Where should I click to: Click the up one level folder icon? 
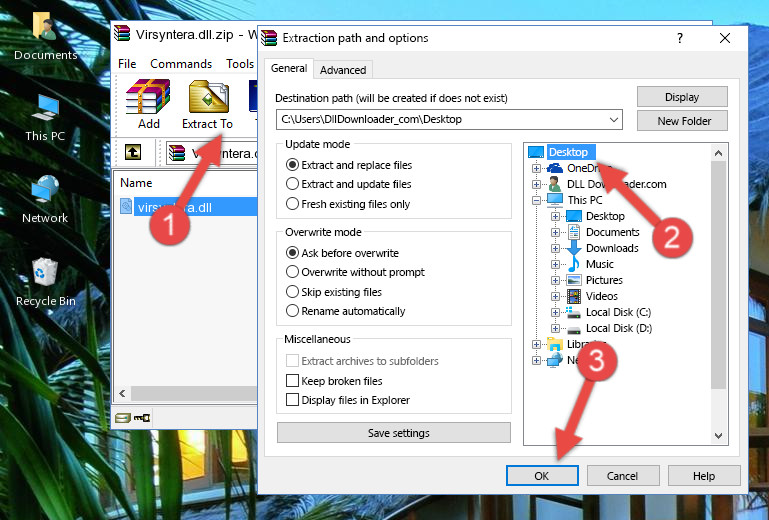tap(133, 153)
